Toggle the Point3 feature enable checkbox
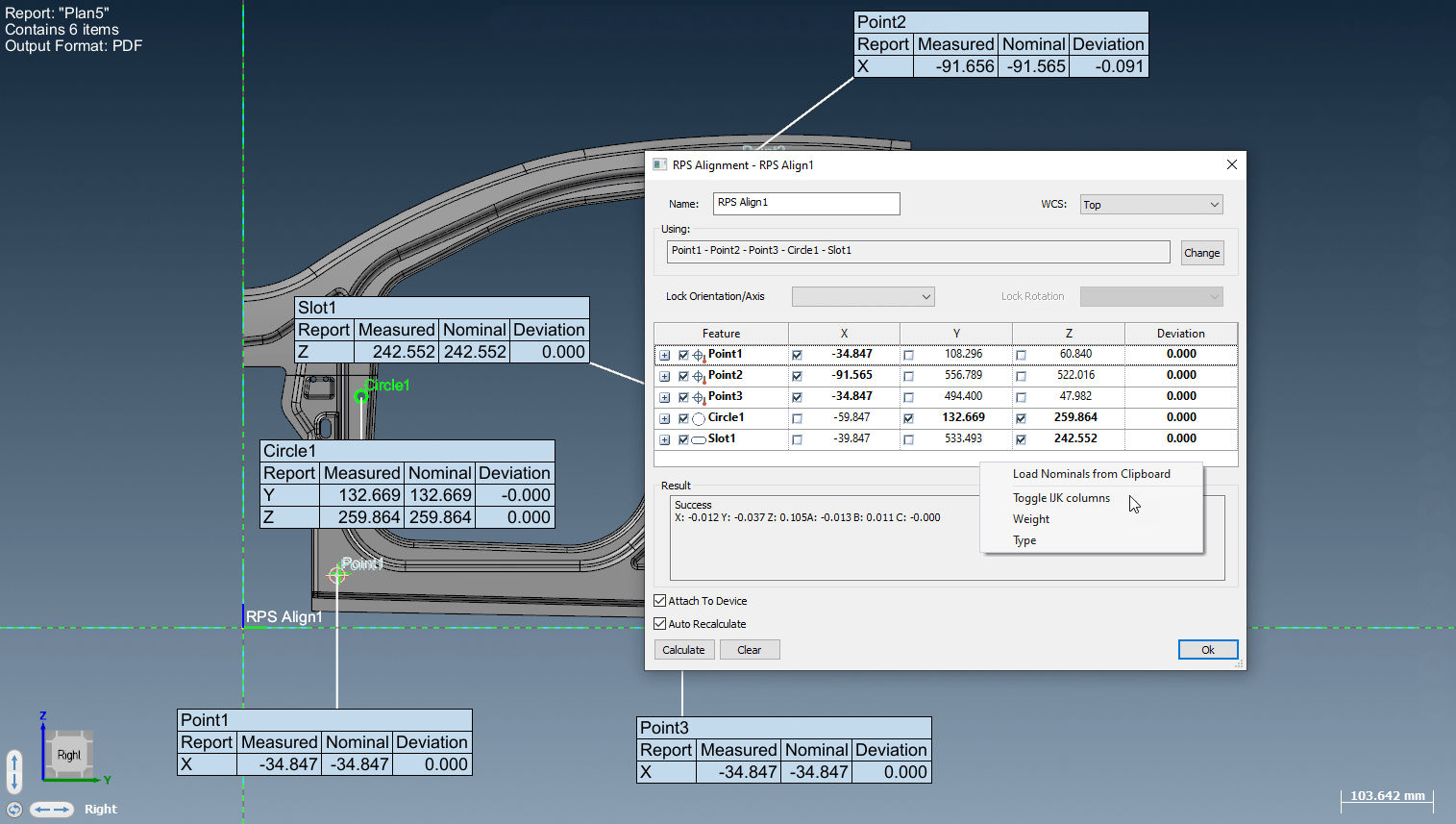The image size is (1456, 824). pos(683,397)
